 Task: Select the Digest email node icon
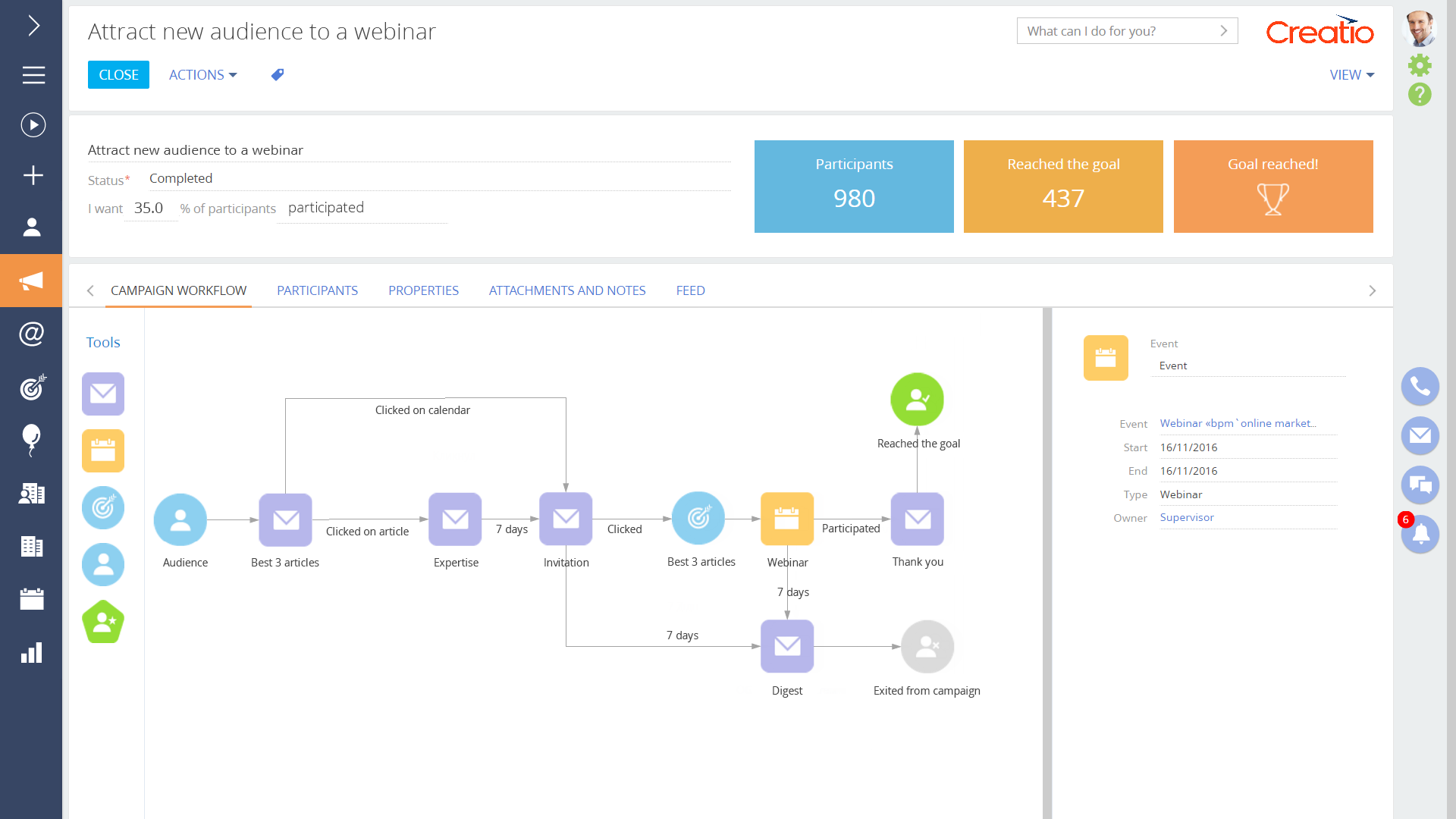tap(787, 647)
